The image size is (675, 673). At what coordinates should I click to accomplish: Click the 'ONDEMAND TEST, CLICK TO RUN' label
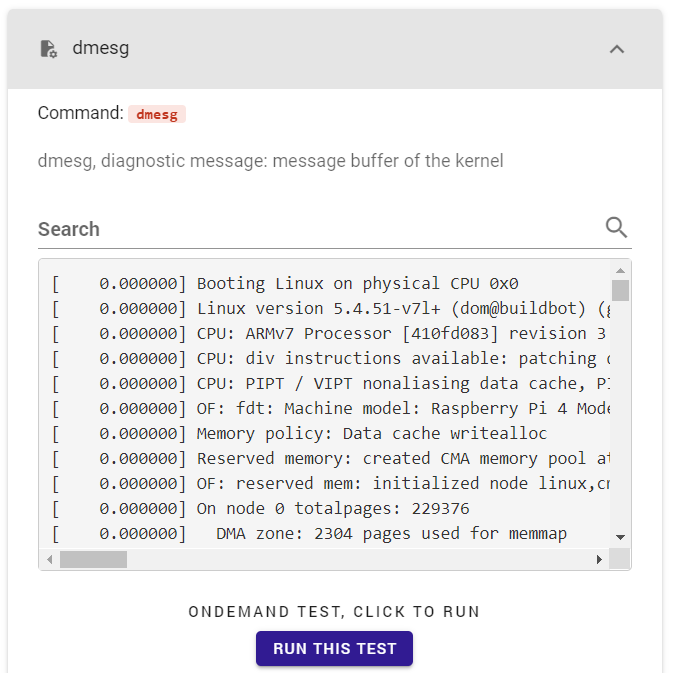point(334,611)
